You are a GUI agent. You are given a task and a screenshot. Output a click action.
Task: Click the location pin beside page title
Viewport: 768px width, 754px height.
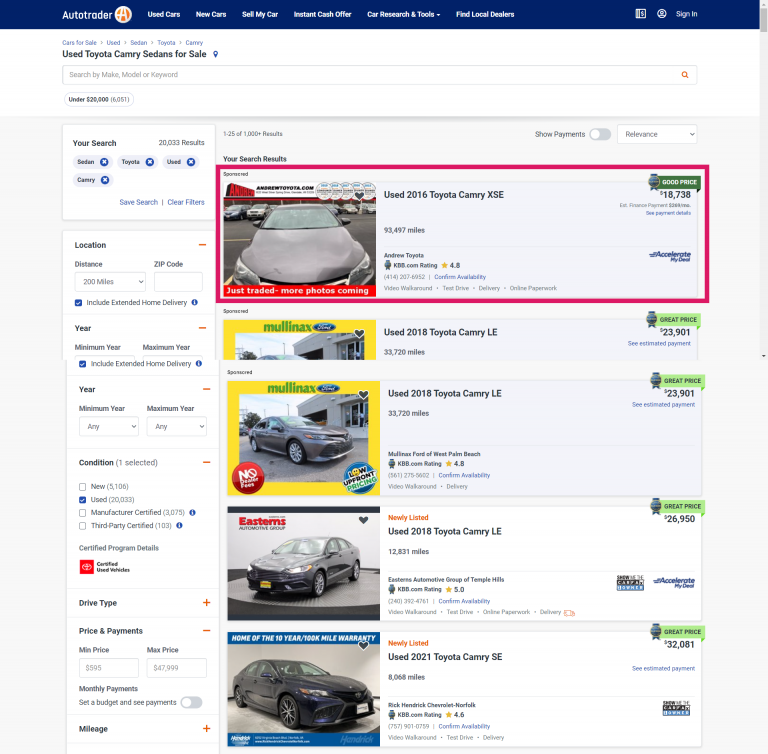[x=216, y=54]
